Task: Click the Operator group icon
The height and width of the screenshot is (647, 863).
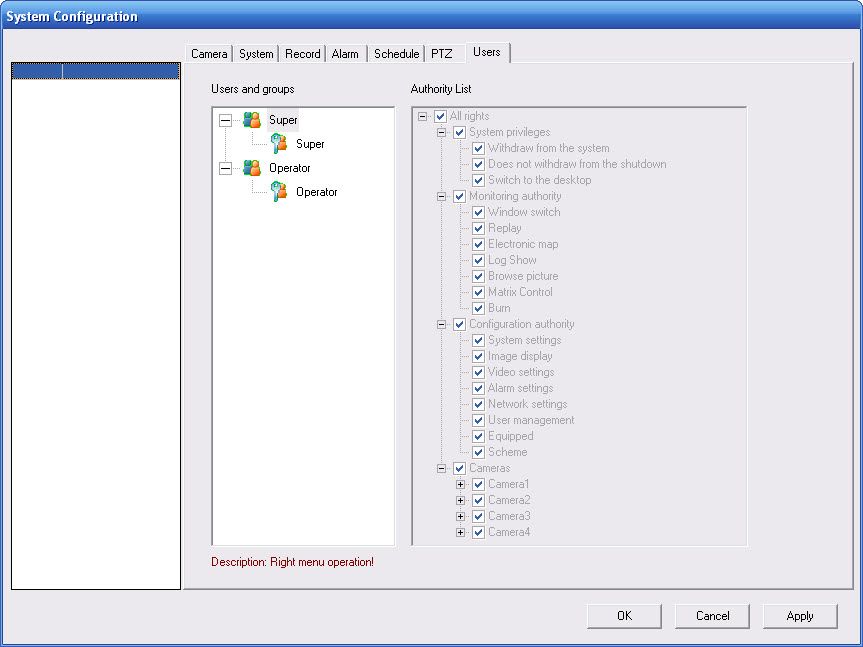Action: point(252,168)
